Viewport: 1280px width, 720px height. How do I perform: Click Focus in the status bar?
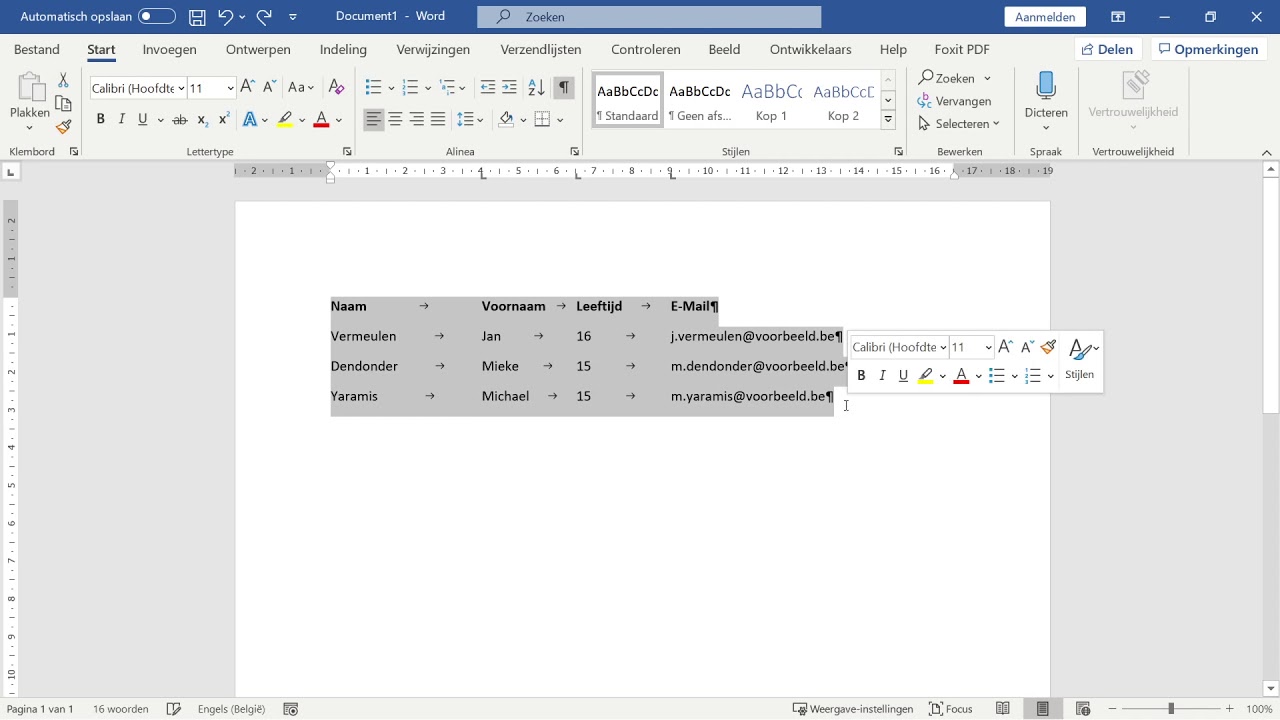(x=951, y=709)
